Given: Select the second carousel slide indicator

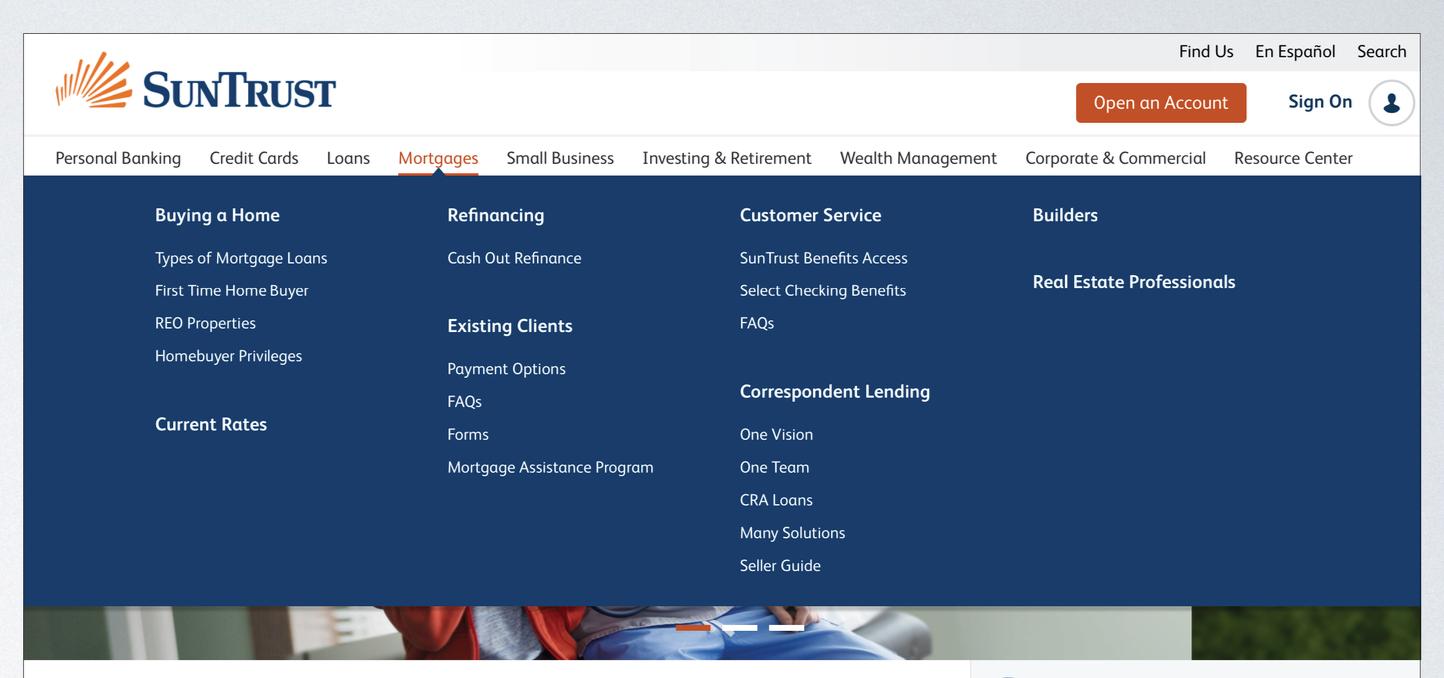Looking at the screenshot, I should (x=740, y=628).
